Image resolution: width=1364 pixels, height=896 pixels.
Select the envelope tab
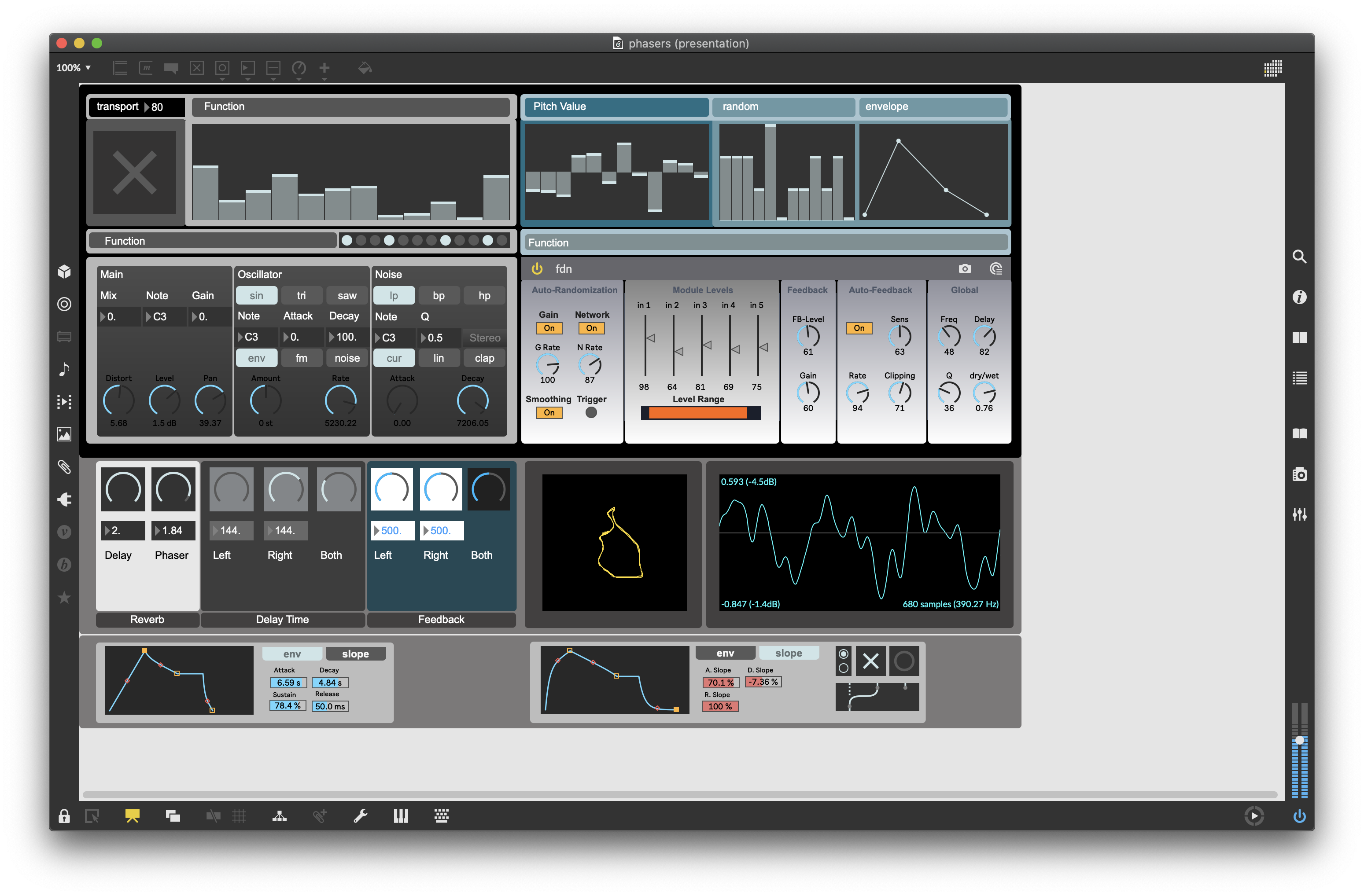[x=933, y=106]
